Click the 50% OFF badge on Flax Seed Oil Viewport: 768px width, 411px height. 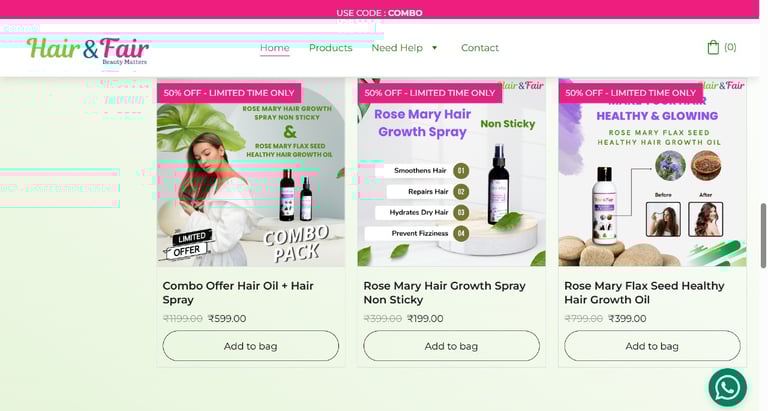point(630,93)
